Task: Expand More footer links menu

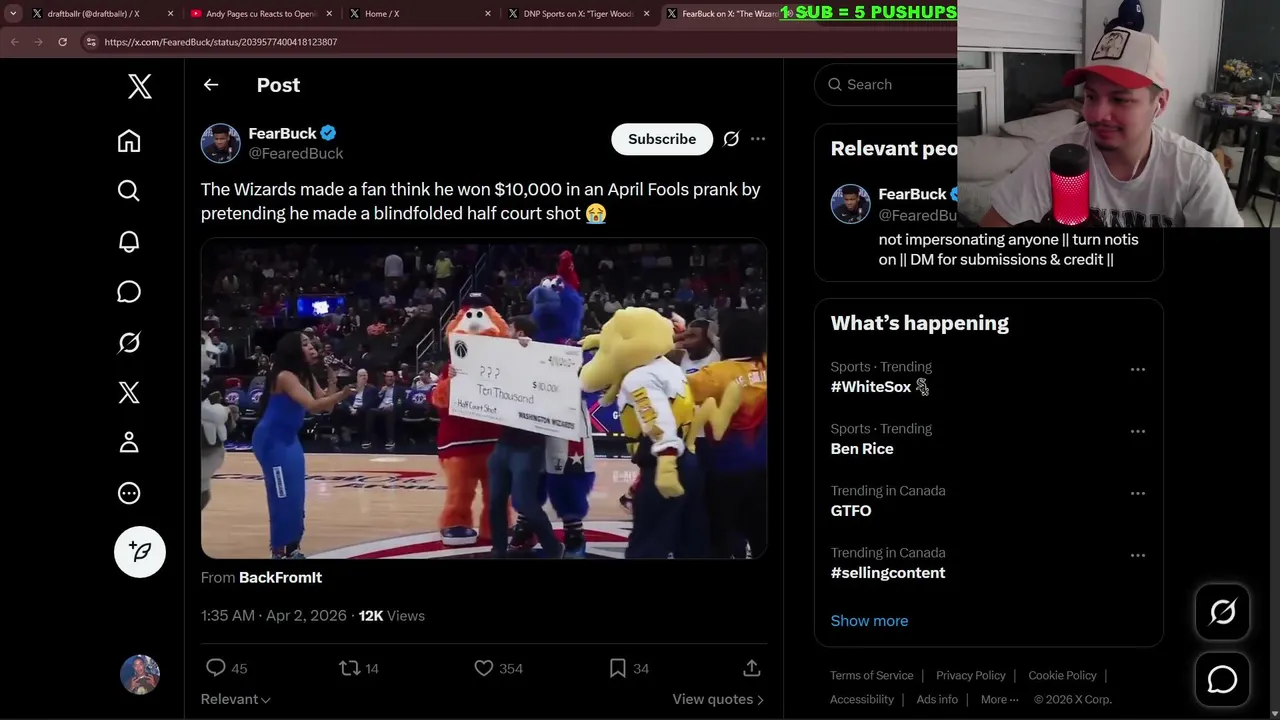Action: tap(1000, 699)
